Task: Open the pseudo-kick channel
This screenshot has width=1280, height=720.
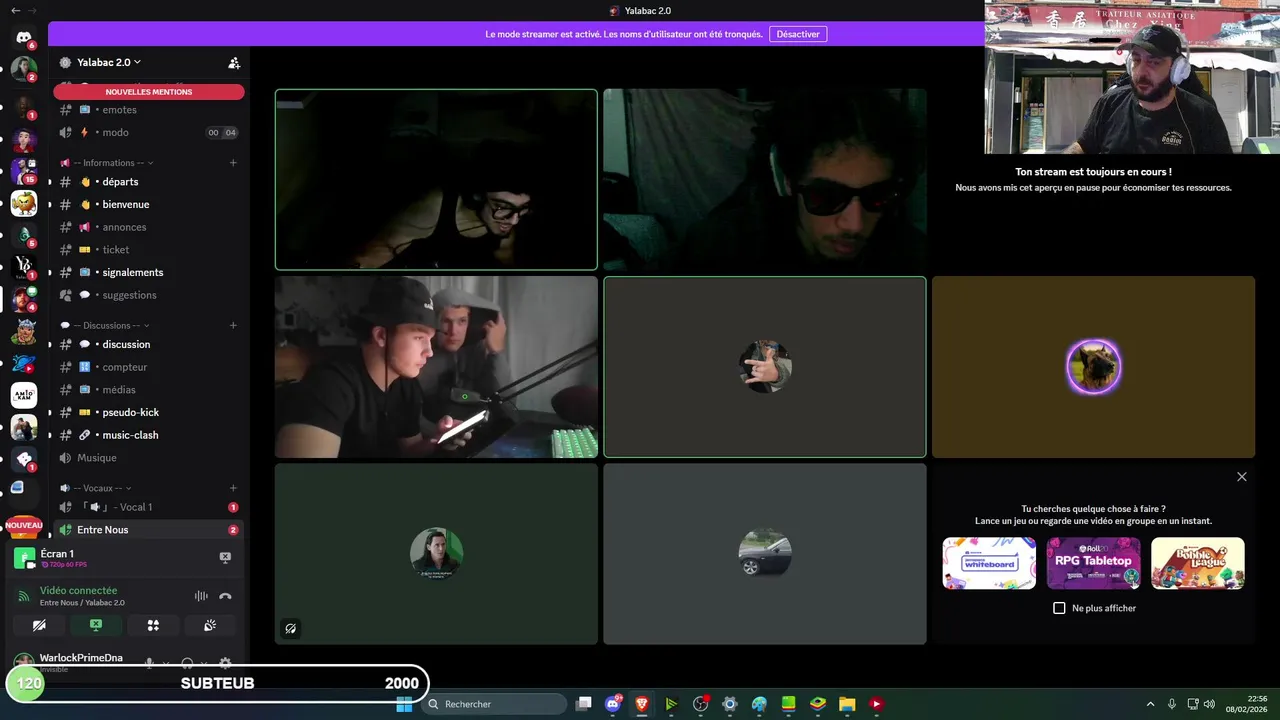Action: pos(149,412)
